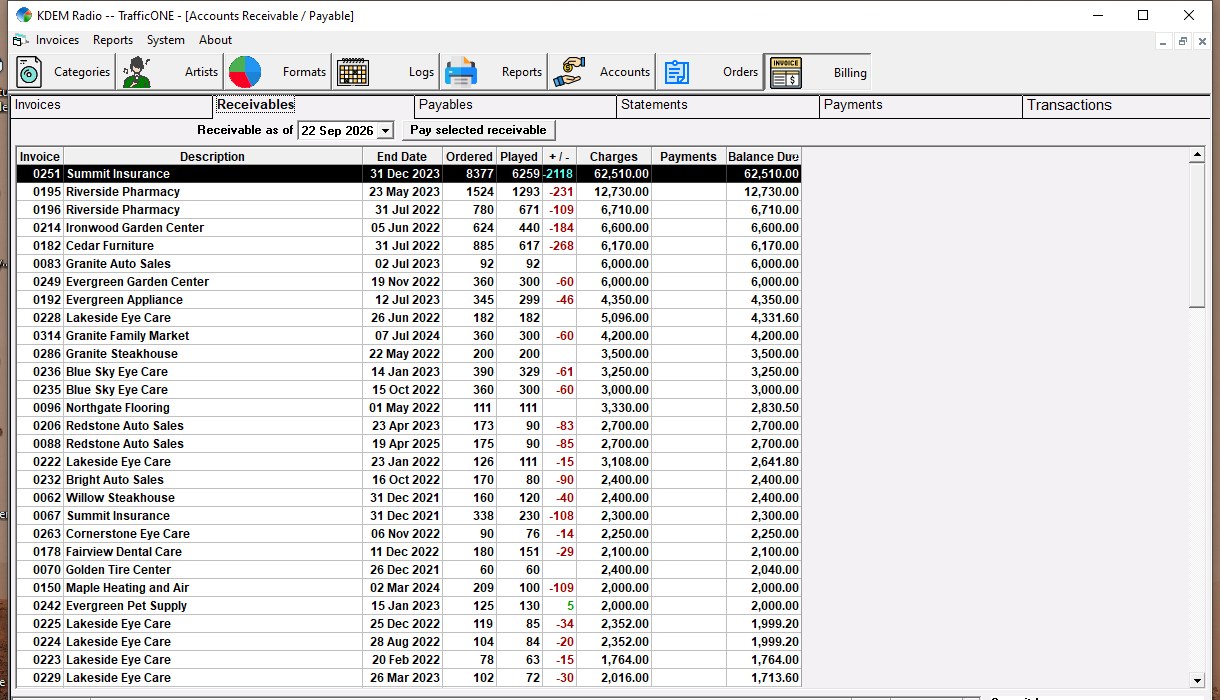Sort by the End Date column header
The width and height of the screenshot is (1220, 700).
point(402,156)
